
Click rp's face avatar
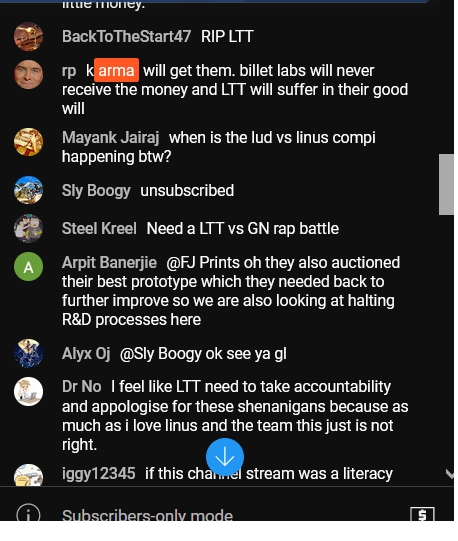pos(28,74)
